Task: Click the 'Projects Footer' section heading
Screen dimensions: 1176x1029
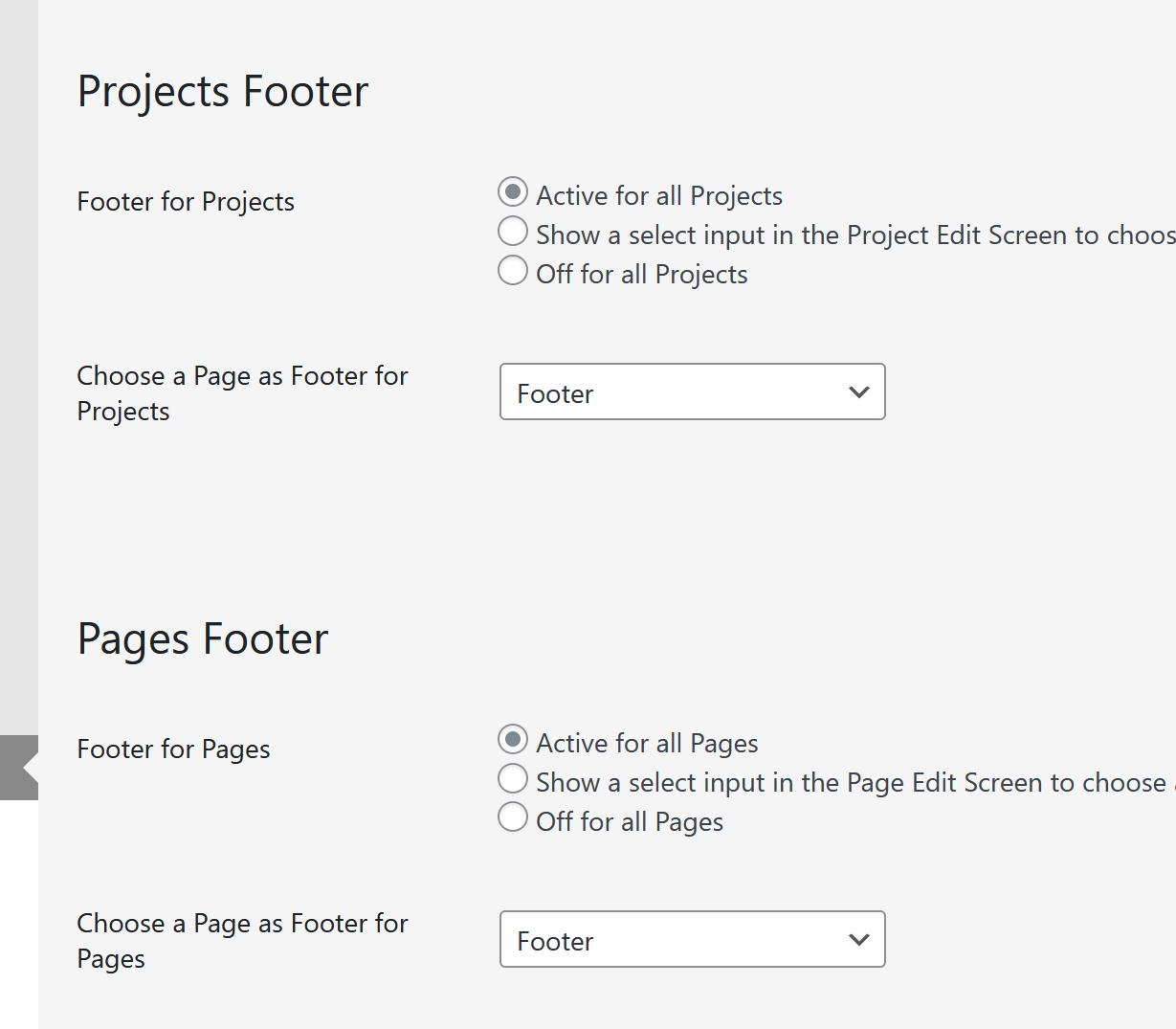Action: pyautogui.click(x=222, y=92)
